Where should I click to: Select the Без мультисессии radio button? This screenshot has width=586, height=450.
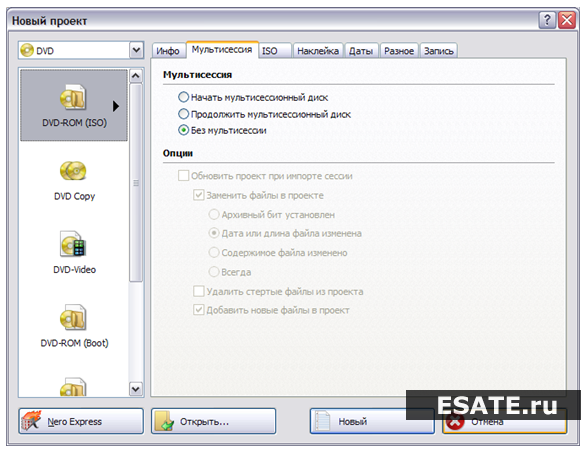(183, 130)
